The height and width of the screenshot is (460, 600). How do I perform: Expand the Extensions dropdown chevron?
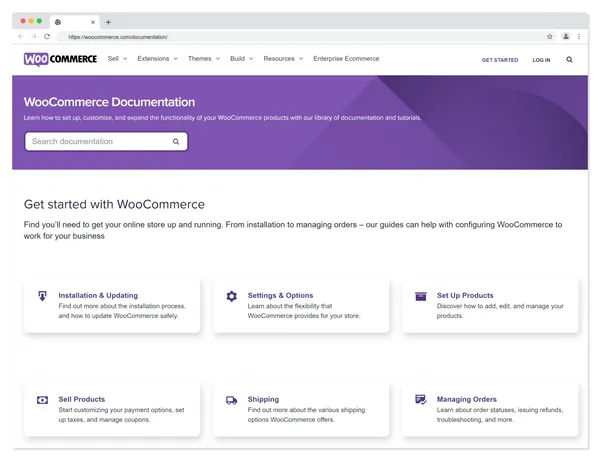[176, 59]
